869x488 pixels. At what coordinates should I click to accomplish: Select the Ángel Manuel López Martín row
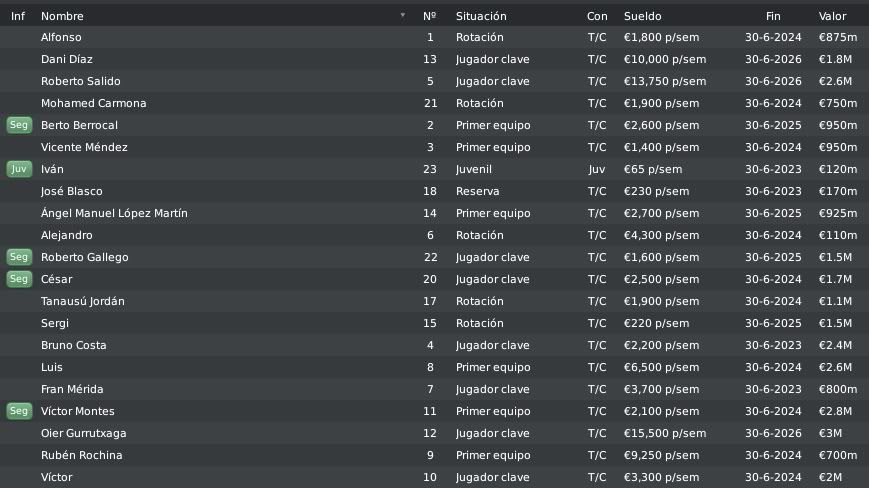(434, 213)
